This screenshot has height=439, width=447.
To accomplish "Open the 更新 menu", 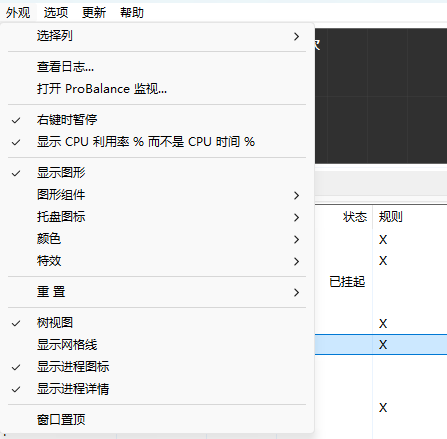I will (94, 13).
